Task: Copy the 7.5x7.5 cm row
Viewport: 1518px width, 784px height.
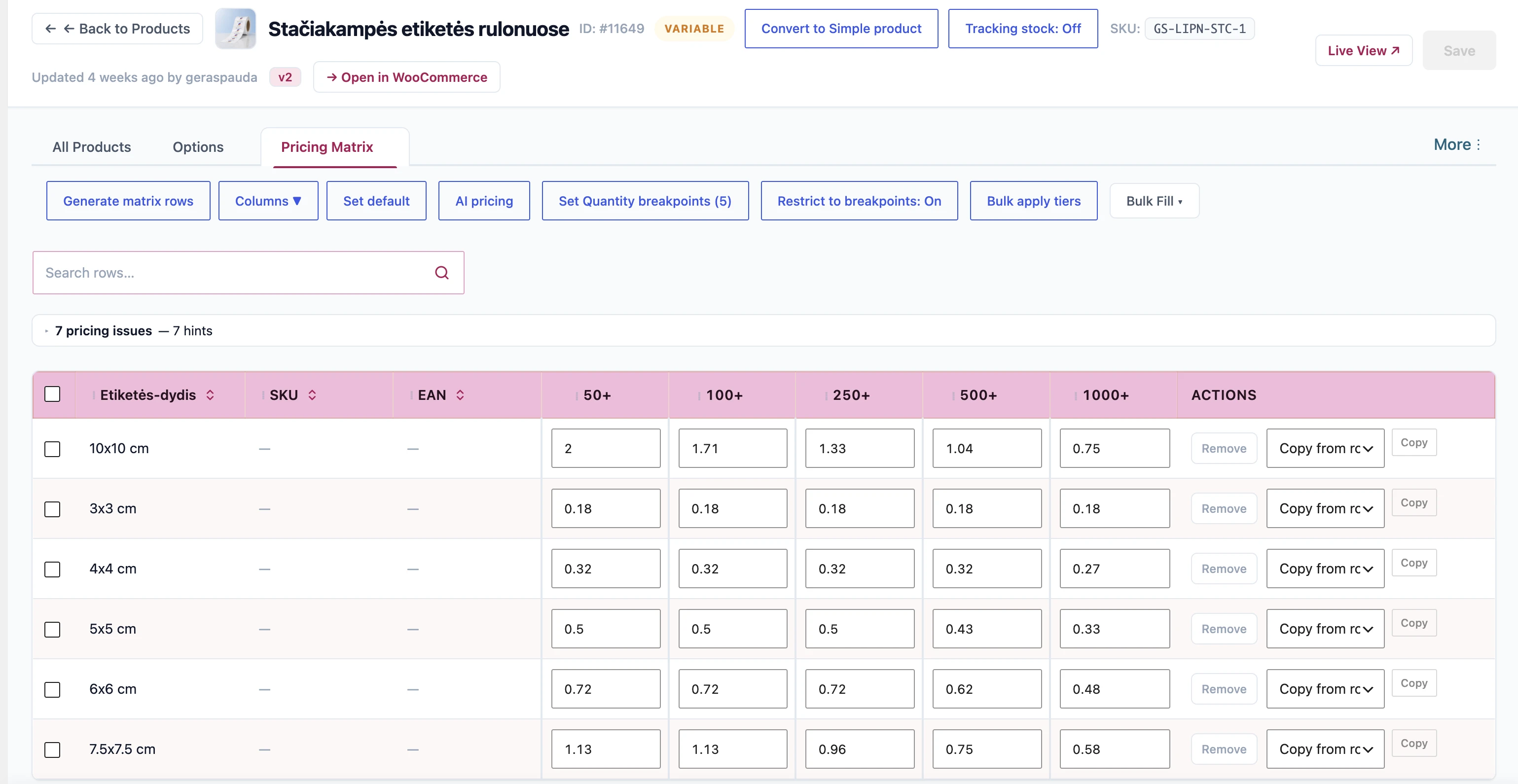Action: (x=1414, y=743)
